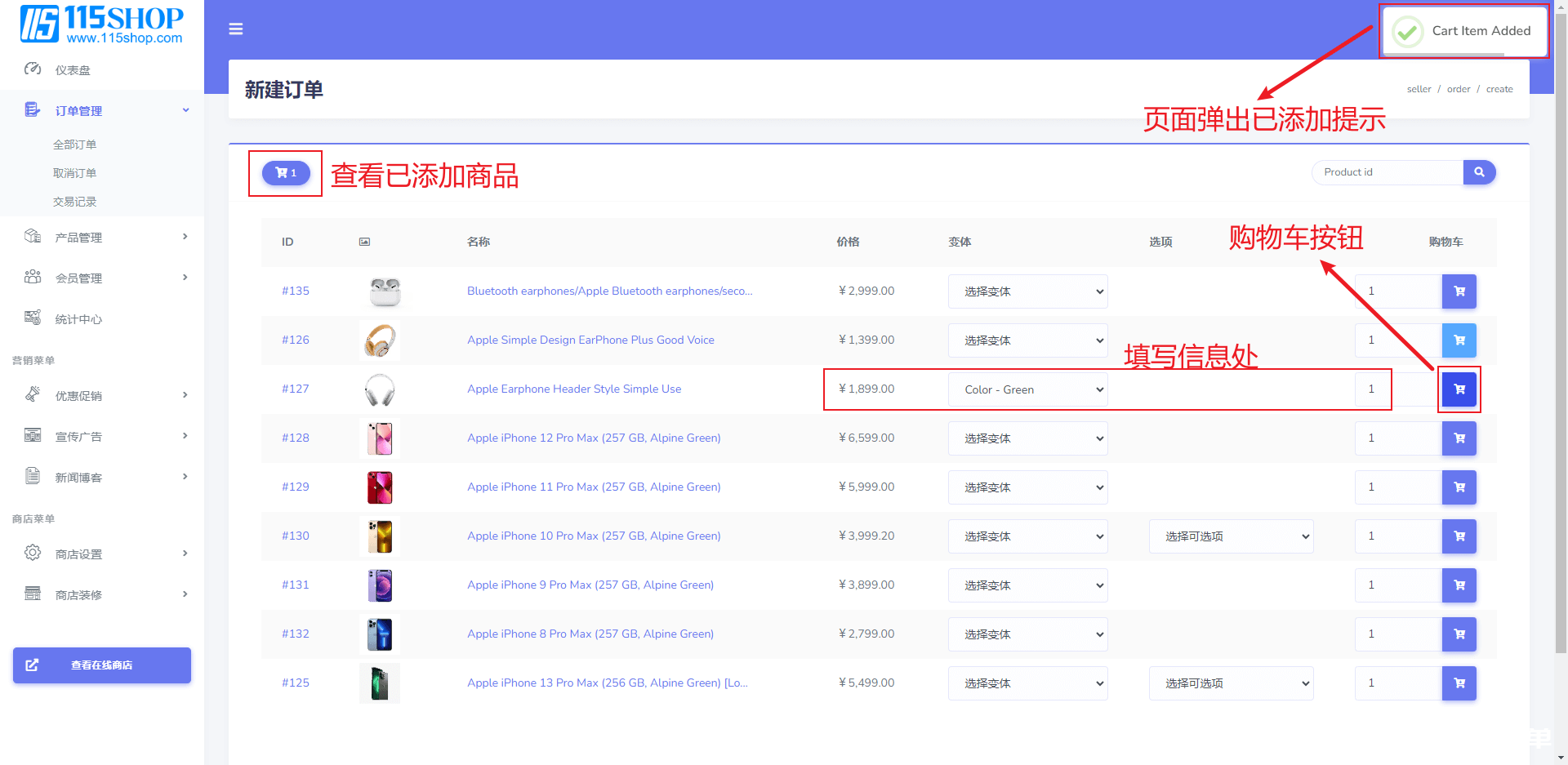This screenshot has width=1568, height=765.
Task: Open 统计中心 menu item
Action: point(78,319)
